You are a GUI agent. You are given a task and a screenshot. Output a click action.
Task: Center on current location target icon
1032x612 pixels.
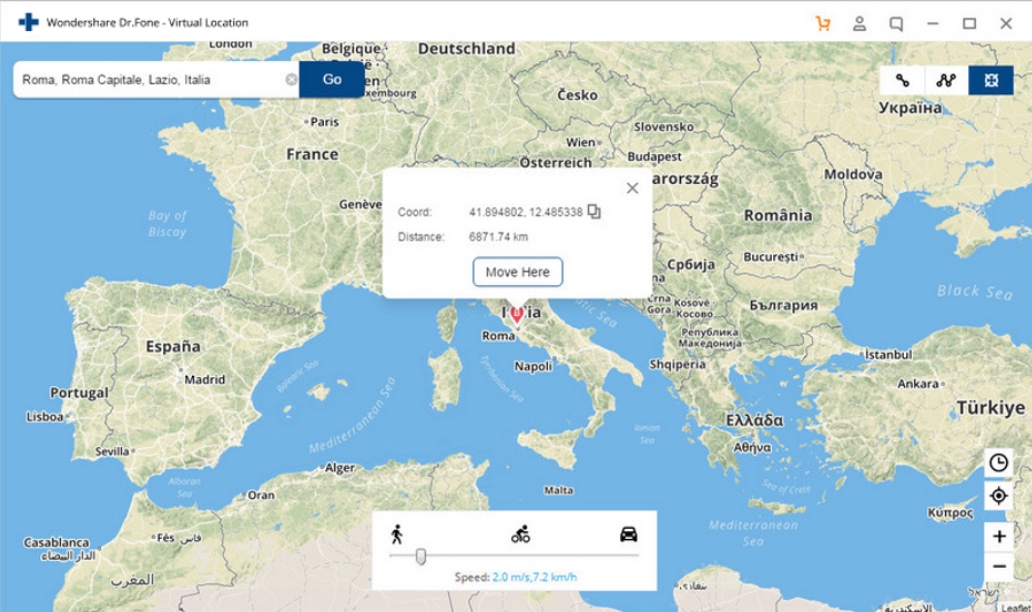998,496
